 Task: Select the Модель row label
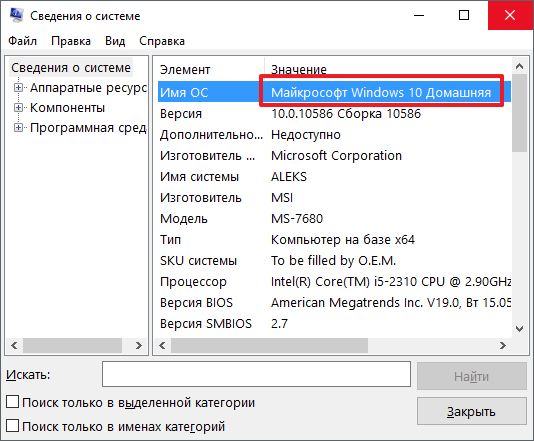tap(184, 219)
